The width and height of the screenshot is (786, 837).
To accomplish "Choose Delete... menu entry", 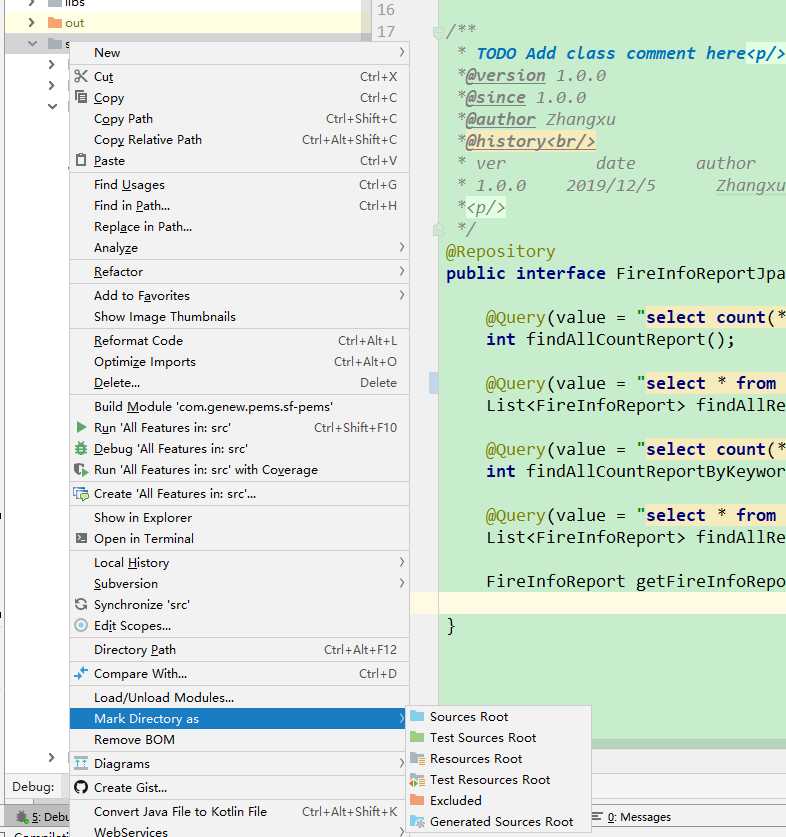I will [239, 382].
